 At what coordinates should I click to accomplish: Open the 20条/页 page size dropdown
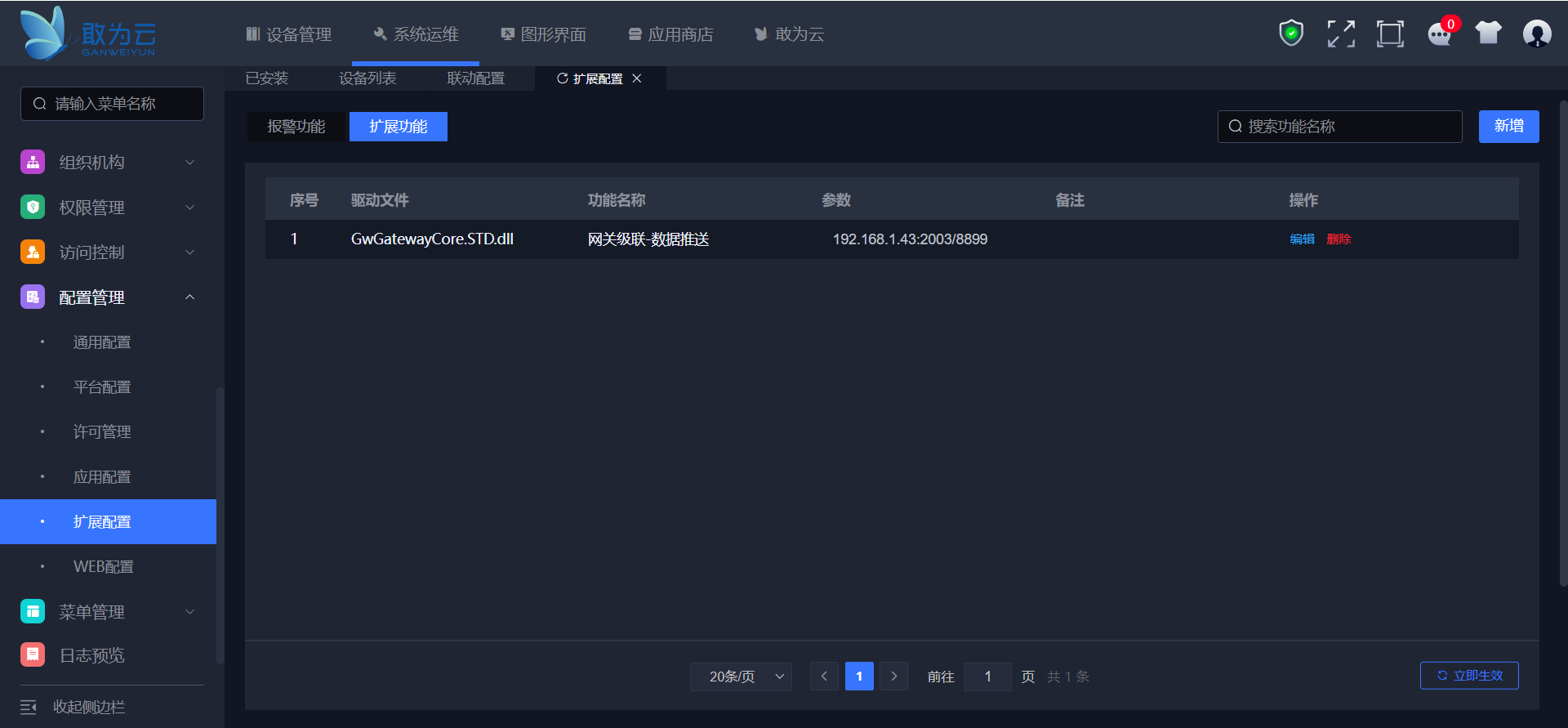tap(741, 677)
